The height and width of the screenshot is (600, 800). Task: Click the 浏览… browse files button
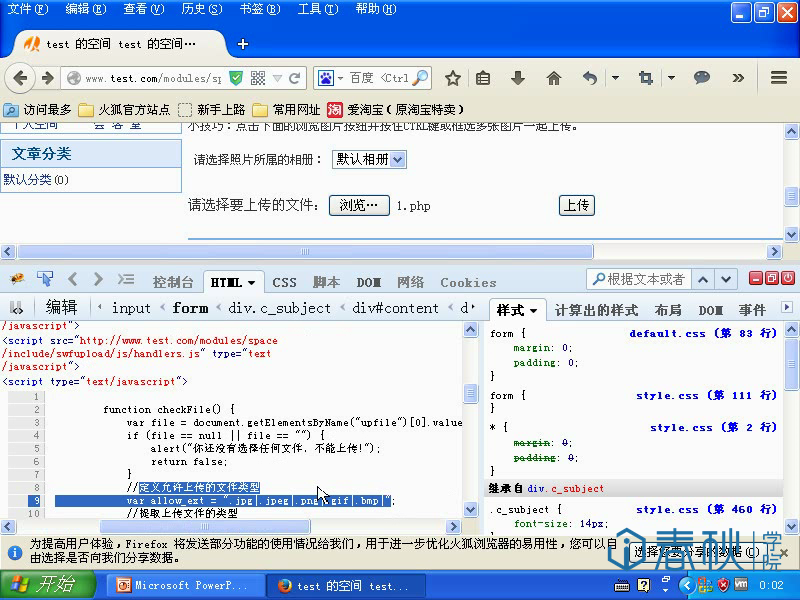pos(359,206)
